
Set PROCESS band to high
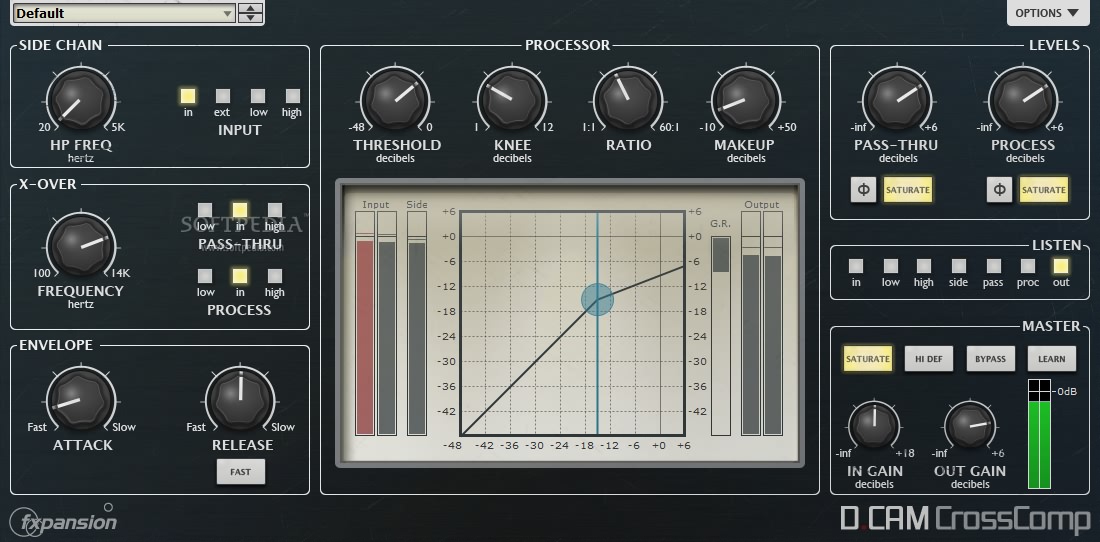[275, 276]
